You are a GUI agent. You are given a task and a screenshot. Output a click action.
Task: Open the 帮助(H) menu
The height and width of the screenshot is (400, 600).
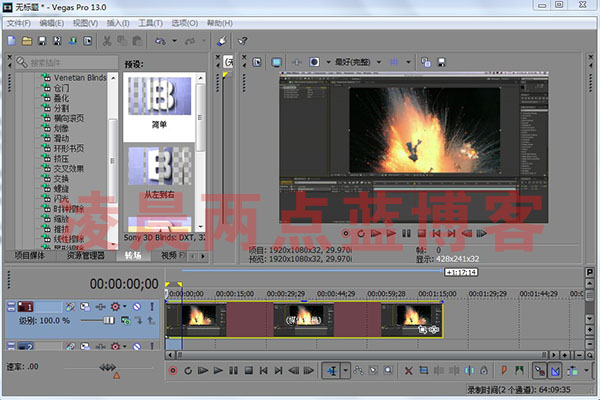[220, 23]
